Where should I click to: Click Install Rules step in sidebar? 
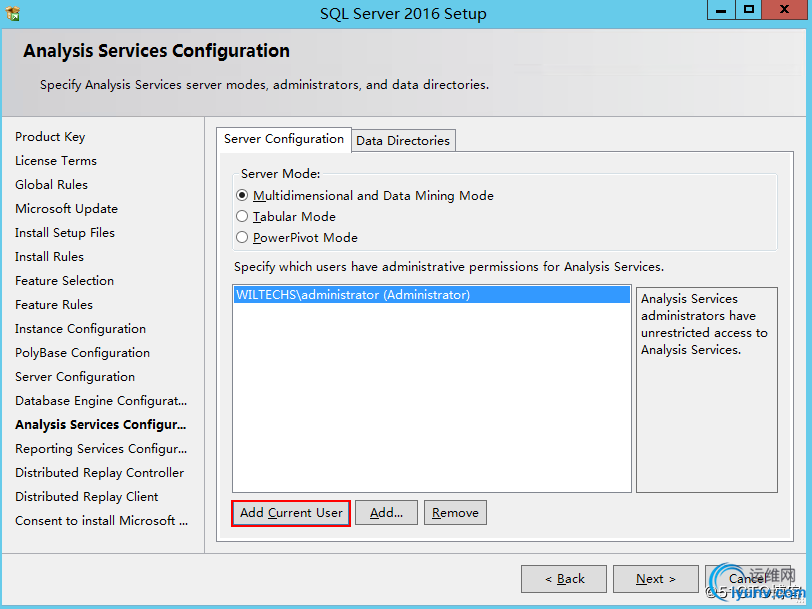pyautogui.click(x=49, y=256)
